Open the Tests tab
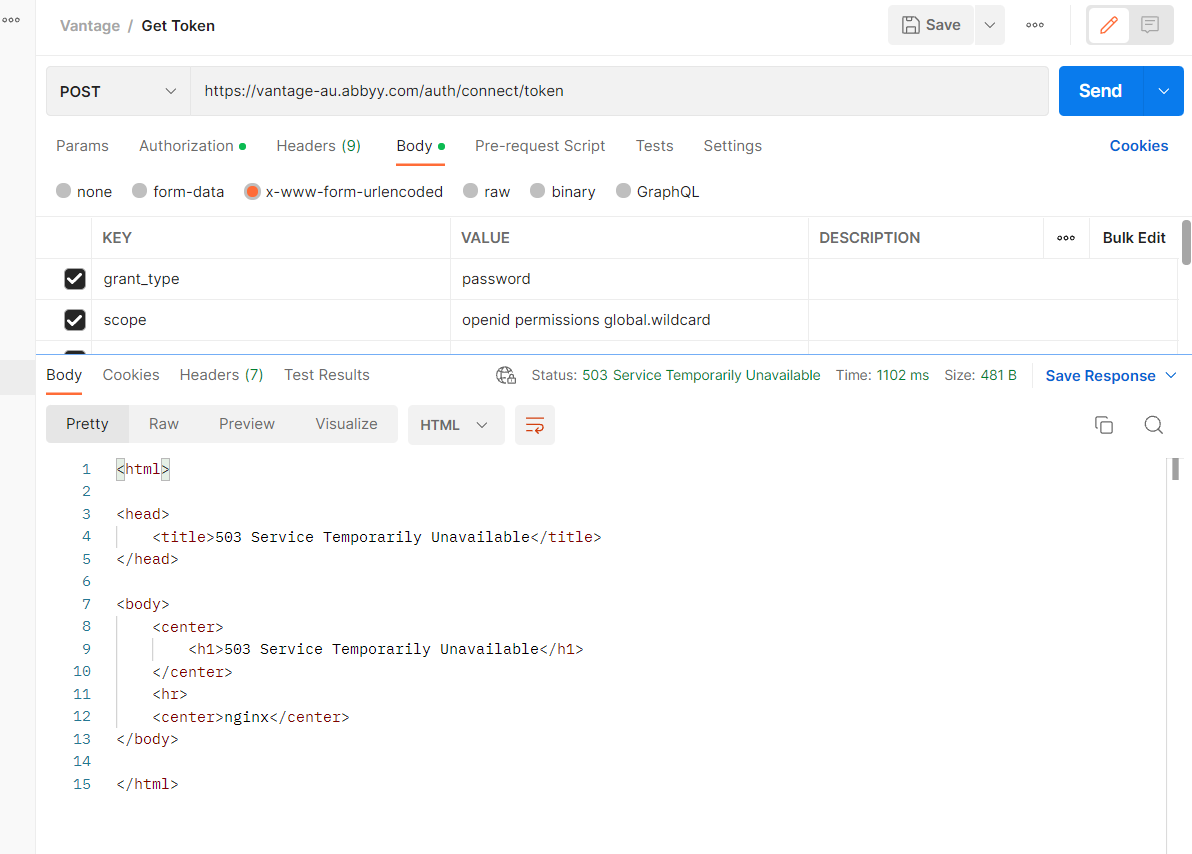The width and height of the screenshot is (1192, 854). pos(655,146)
